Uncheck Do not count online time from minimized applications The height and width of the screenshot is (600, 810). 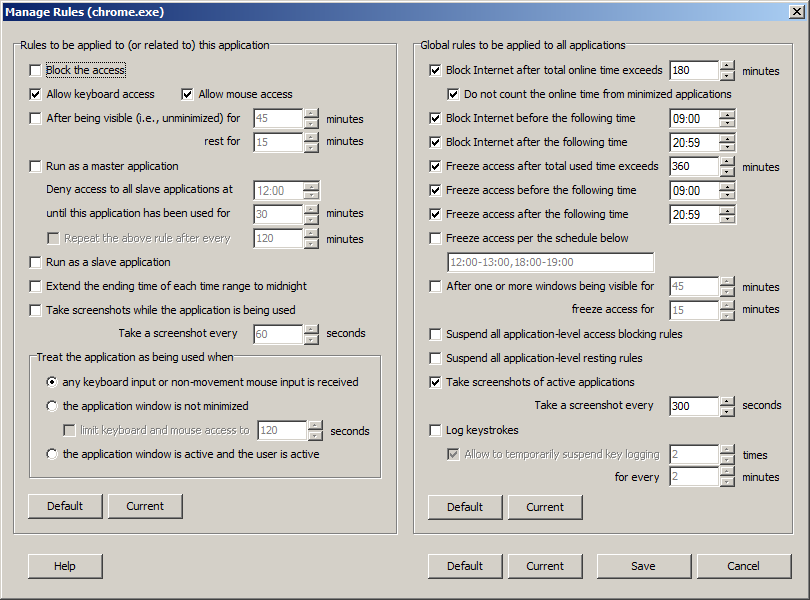pyautogui.click(x=453, y=94)
